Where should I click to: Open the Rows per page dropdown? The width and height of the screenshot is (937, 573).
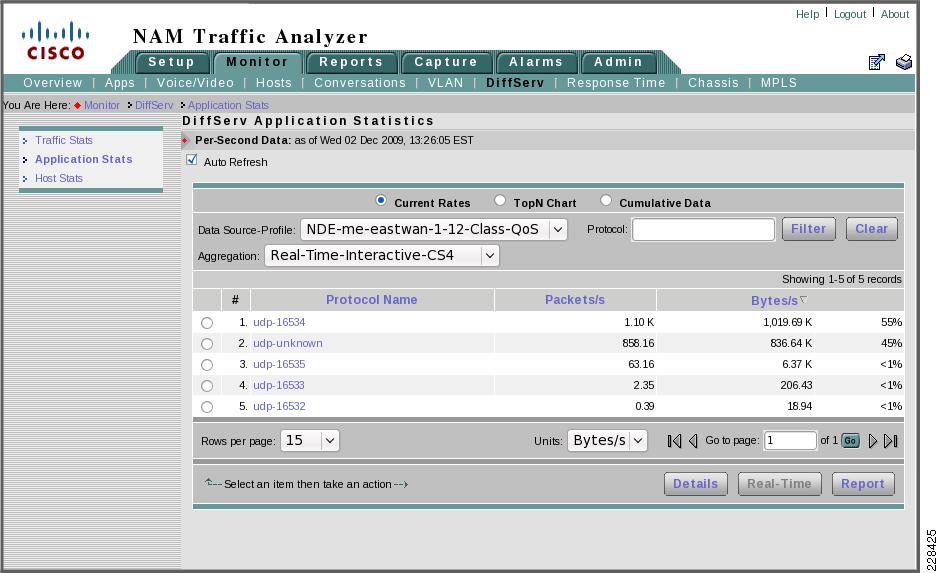(x=310, y=441)
